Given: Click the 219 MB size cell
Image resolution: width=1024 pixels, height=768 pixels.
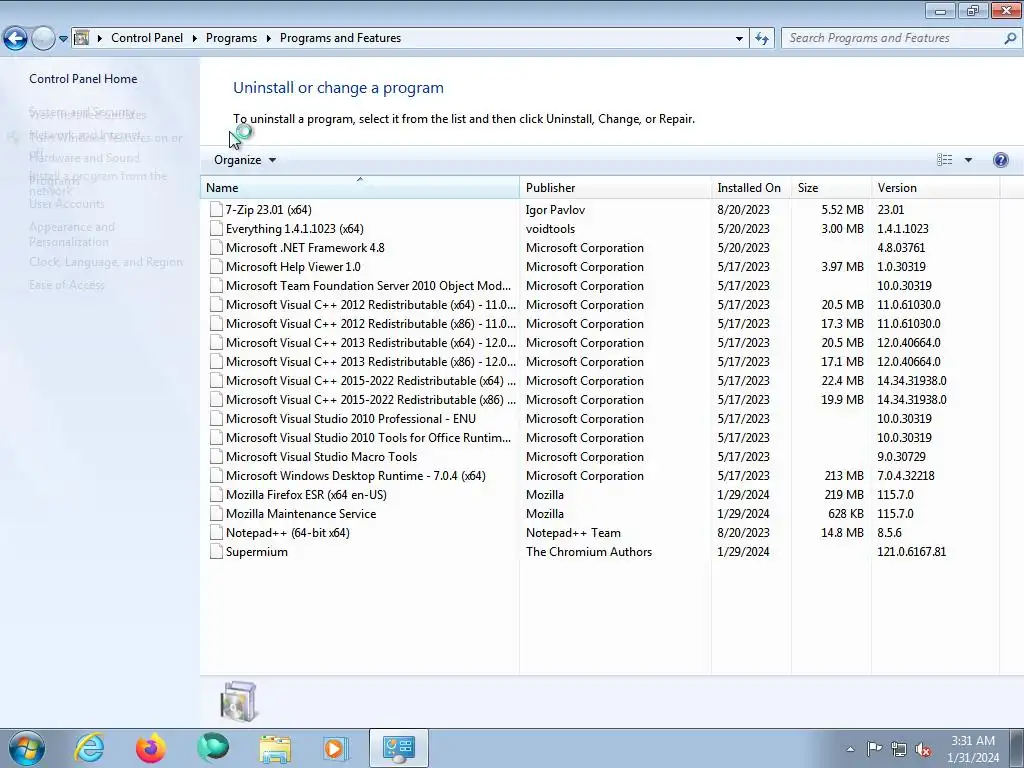Looking at the screenshot, I should 844,494.
